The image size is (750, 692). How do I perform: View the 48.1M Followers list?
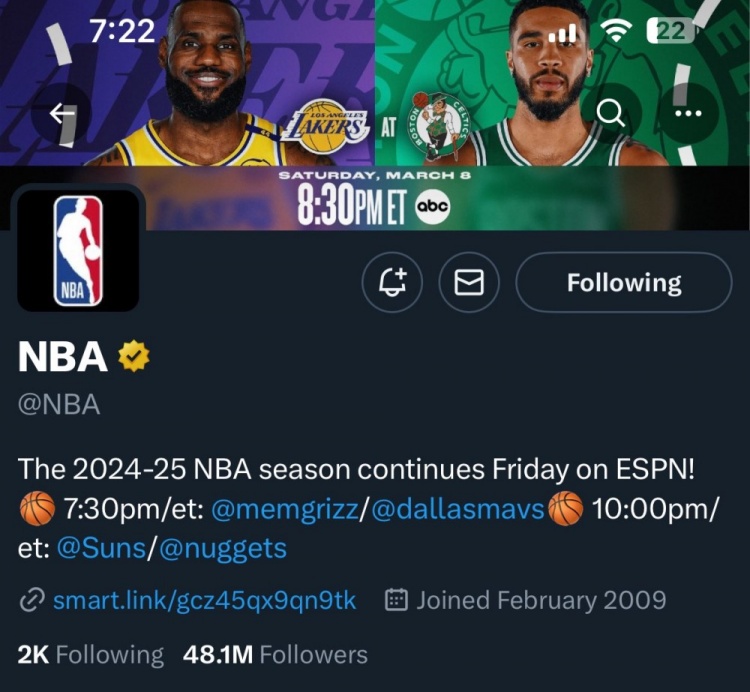[x=276, y=655]
